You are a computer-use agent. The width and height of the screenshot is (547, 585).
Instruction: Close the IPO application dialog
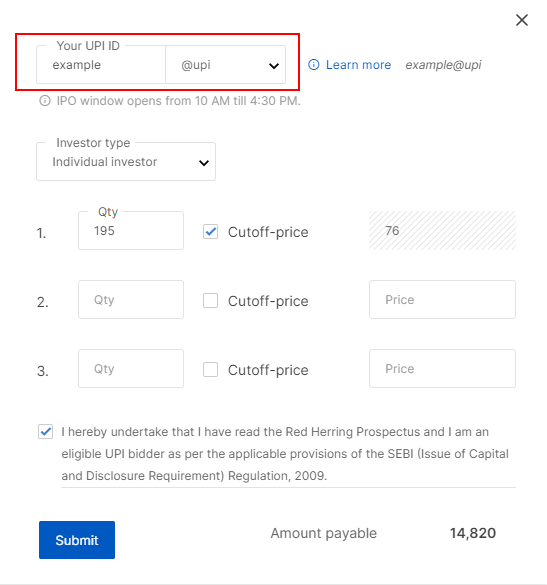pyautogui.click(x=522, y=20)
